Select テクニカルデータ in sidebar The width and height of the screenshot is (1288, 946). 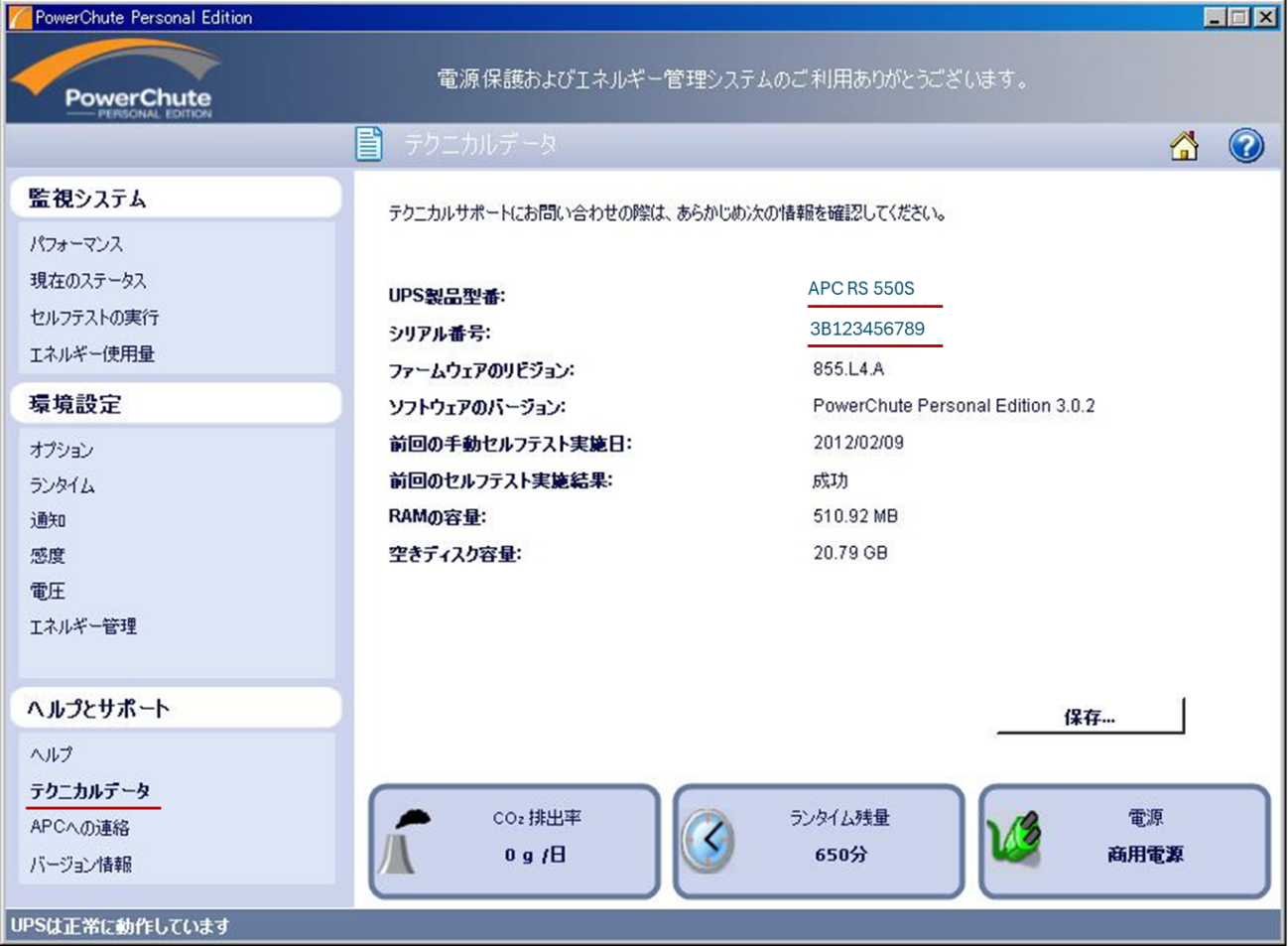[89, 791]
